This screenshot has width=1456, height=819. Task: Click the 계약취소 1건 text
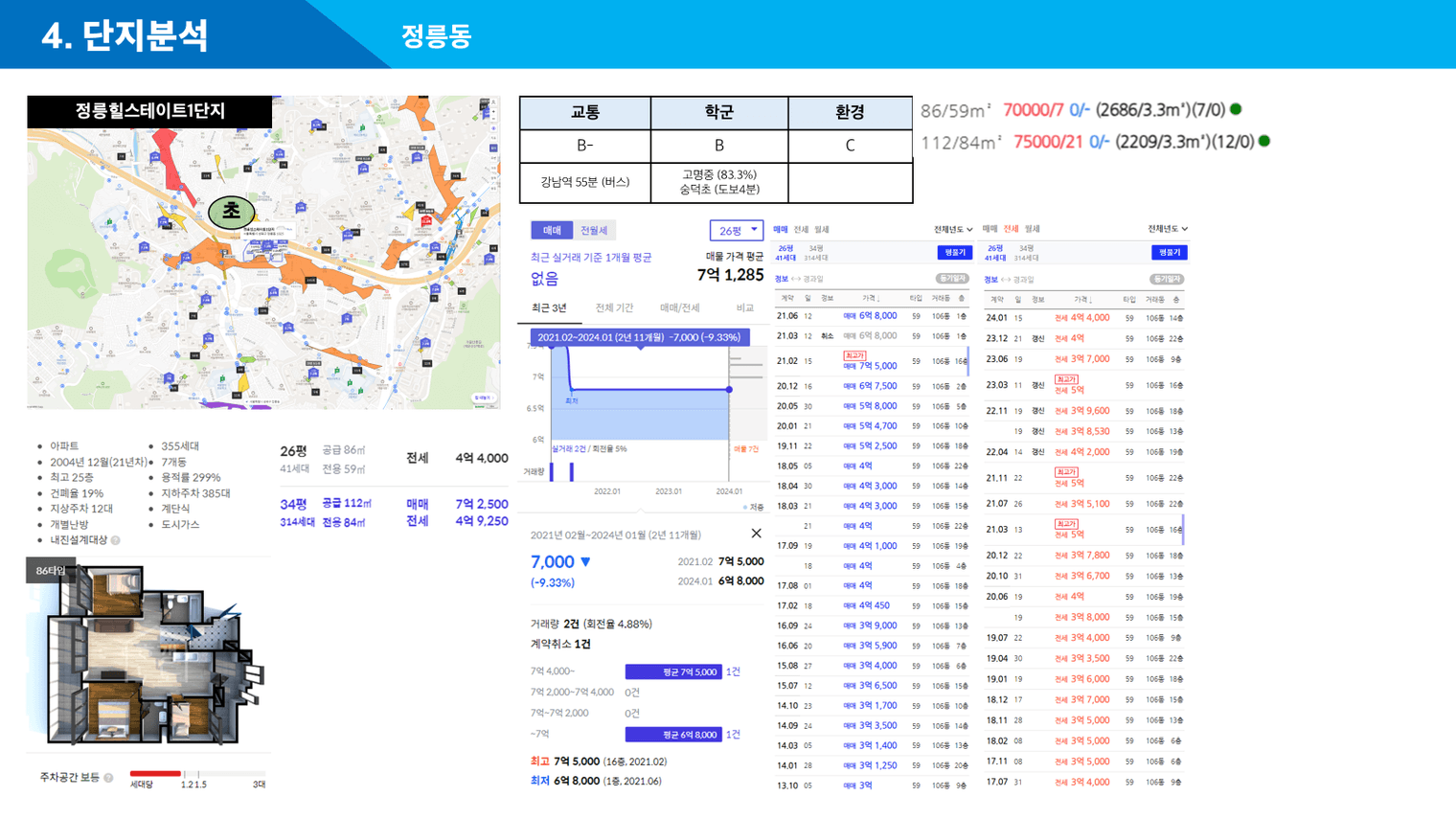(x=560, y=644)
